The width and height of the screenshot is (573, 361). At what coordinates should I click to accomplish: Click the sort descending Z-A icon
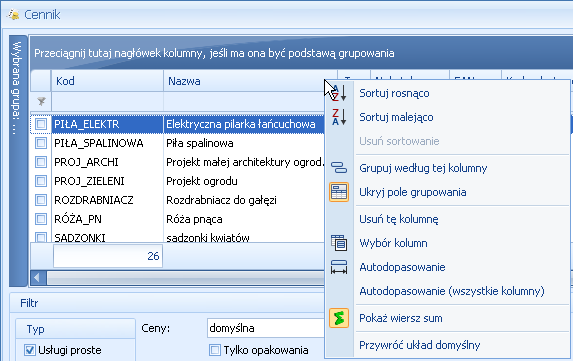[339, 117]
